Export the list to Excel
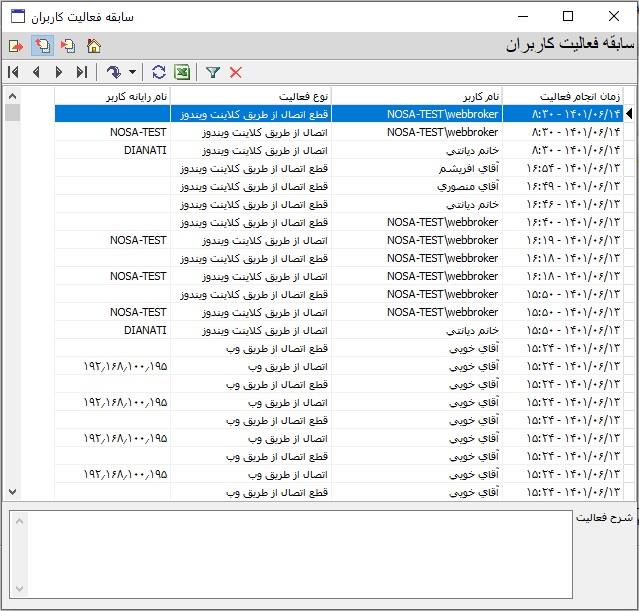 pyautogui.click(x=182, y=72)
